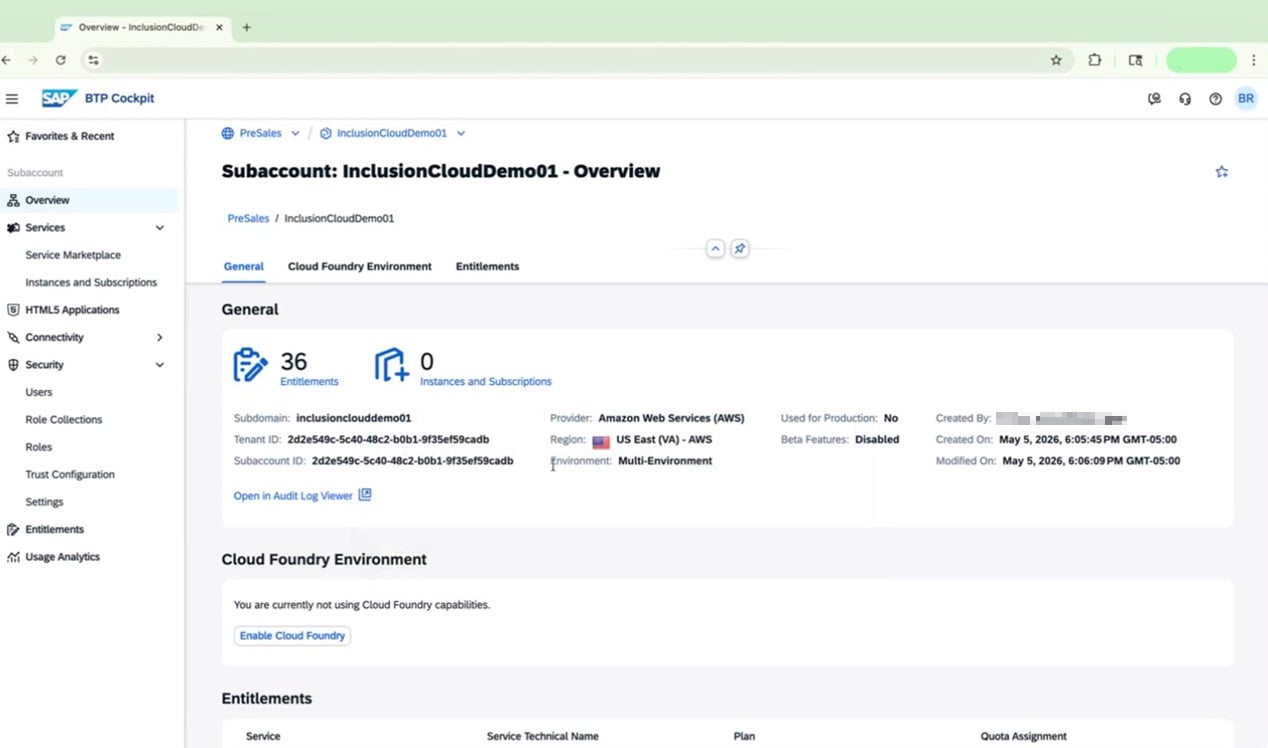Open Users under Security
This screenshot has width=1268, height=748.
point(39,392)
